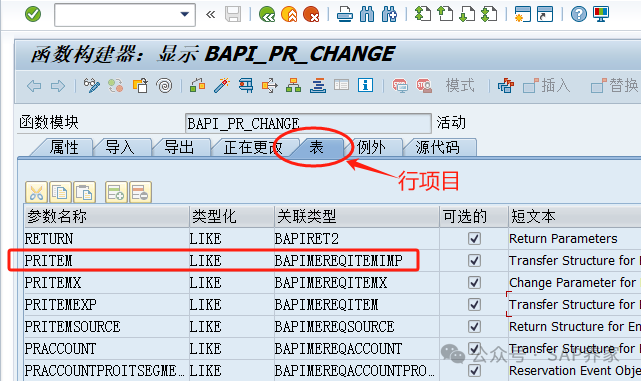Click the red Cancel icon

point(311,14)
